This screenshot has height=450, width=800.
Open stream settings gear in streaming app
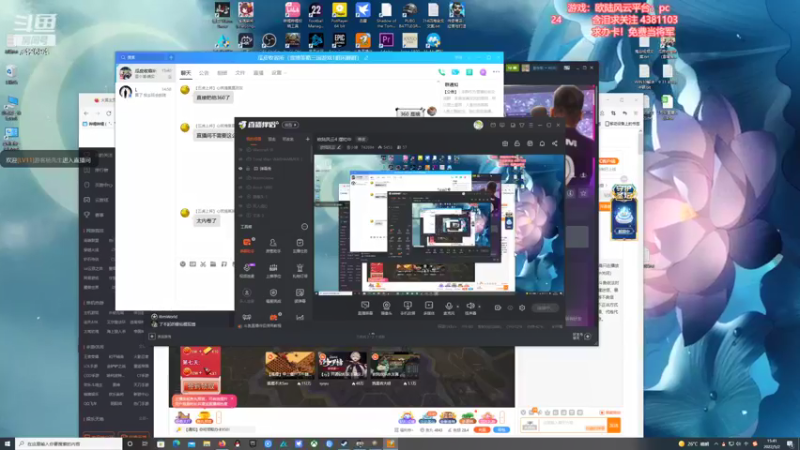click(x=522, y=308)
